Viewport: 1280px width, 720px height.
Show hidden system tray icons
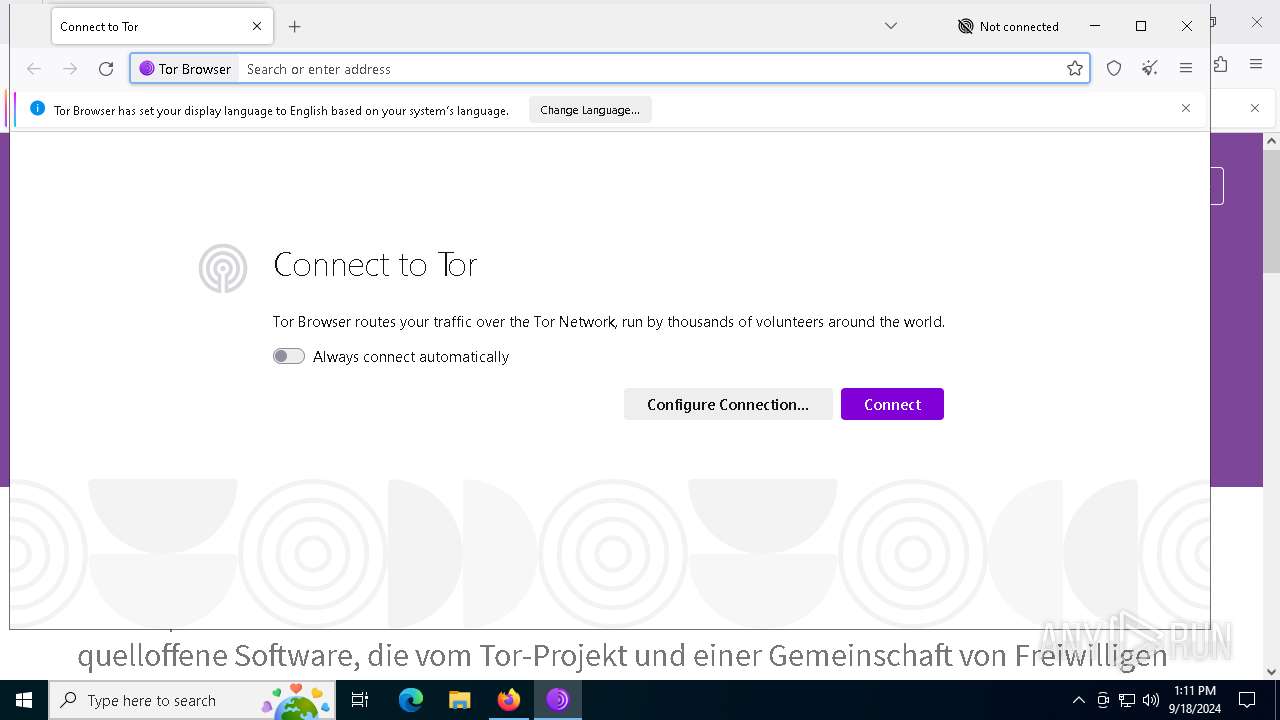1078,700
